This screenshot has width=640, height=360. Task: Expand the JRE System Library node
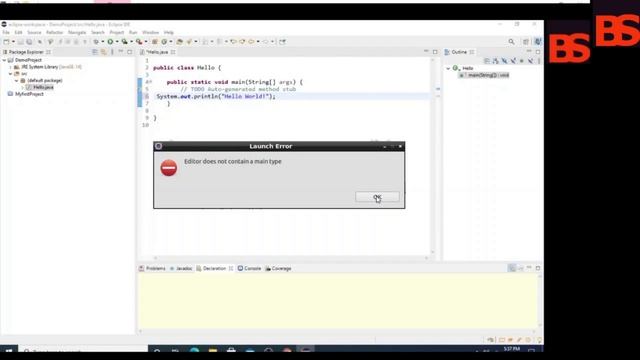[x=11, y=67]
